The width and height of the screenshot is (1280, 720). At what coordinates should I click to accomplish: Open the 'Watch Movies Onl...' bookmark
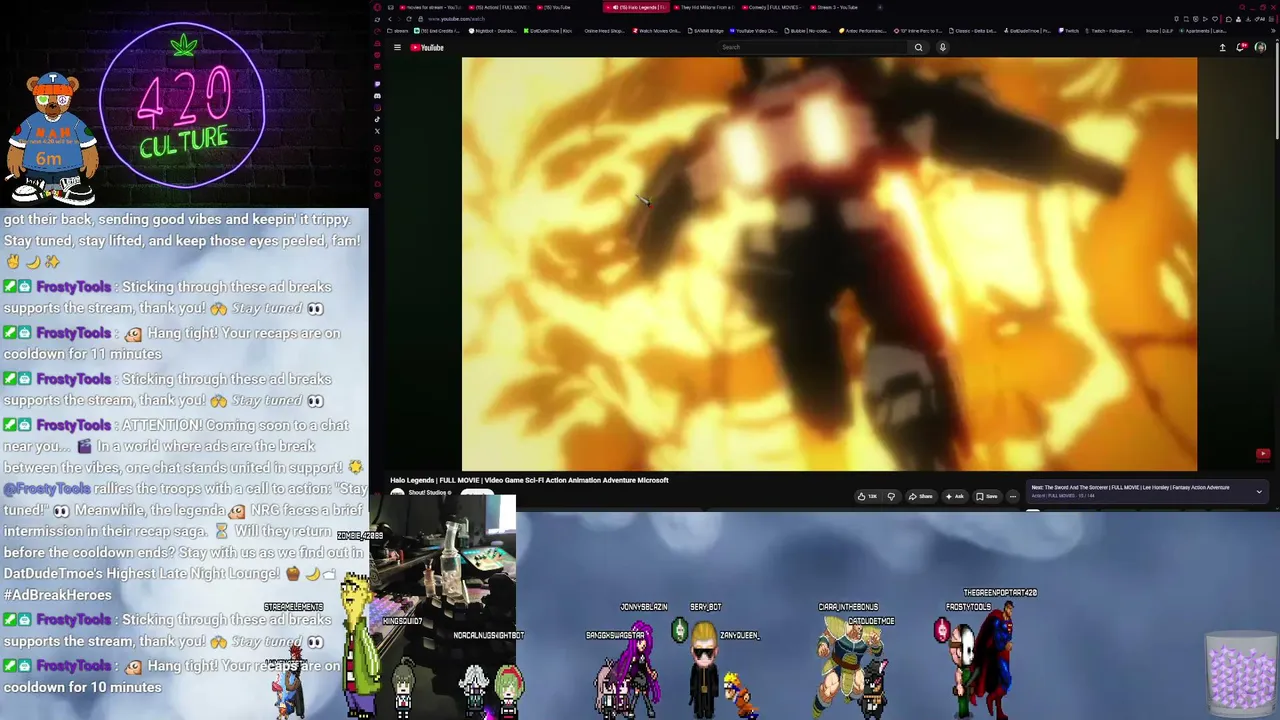coord(656,31)
